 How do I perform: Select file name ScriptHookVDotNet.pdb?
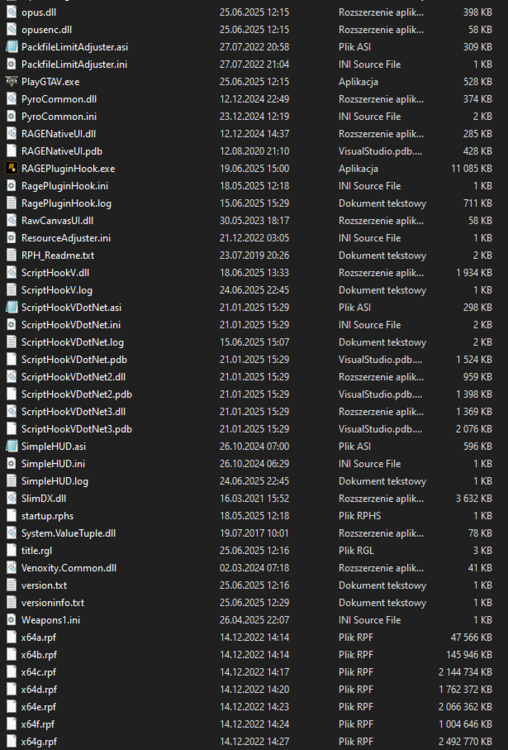[74, 359]
